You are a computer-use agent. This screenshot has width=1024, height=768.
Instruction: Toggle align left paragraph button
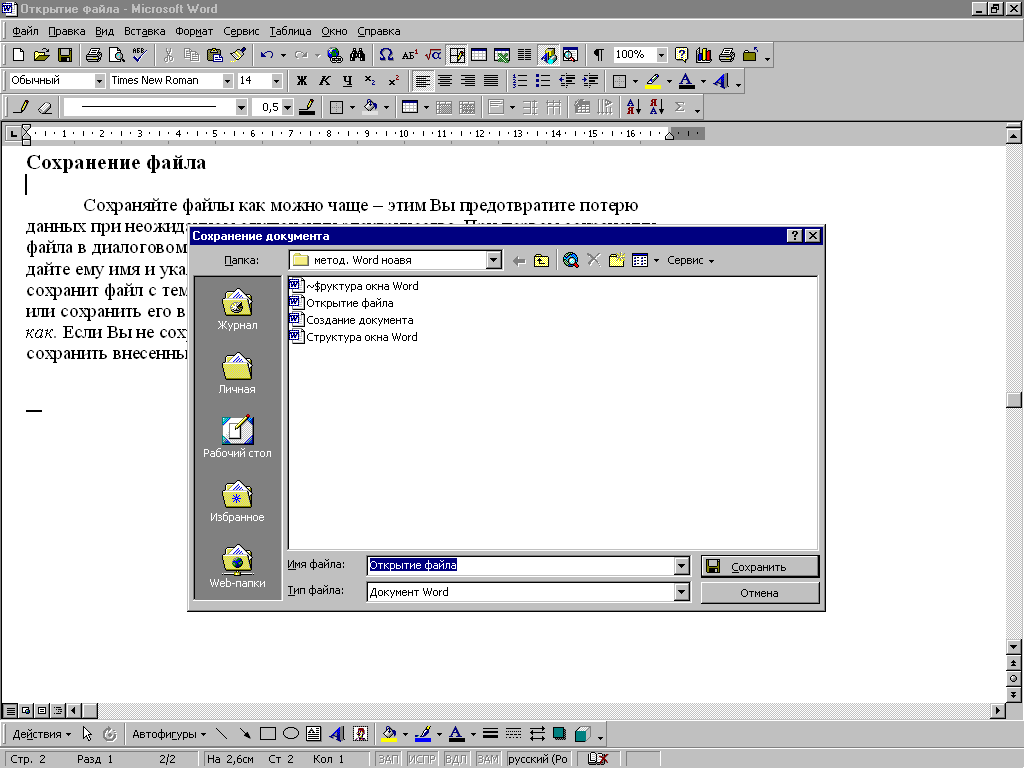[423, 80]
